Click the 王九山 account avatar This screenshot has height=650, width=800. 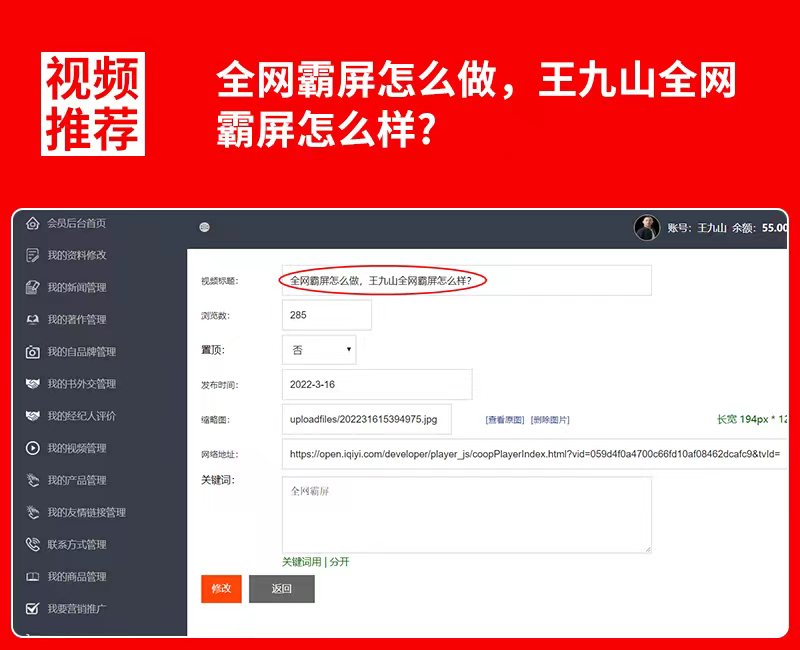tap(647, 228)
